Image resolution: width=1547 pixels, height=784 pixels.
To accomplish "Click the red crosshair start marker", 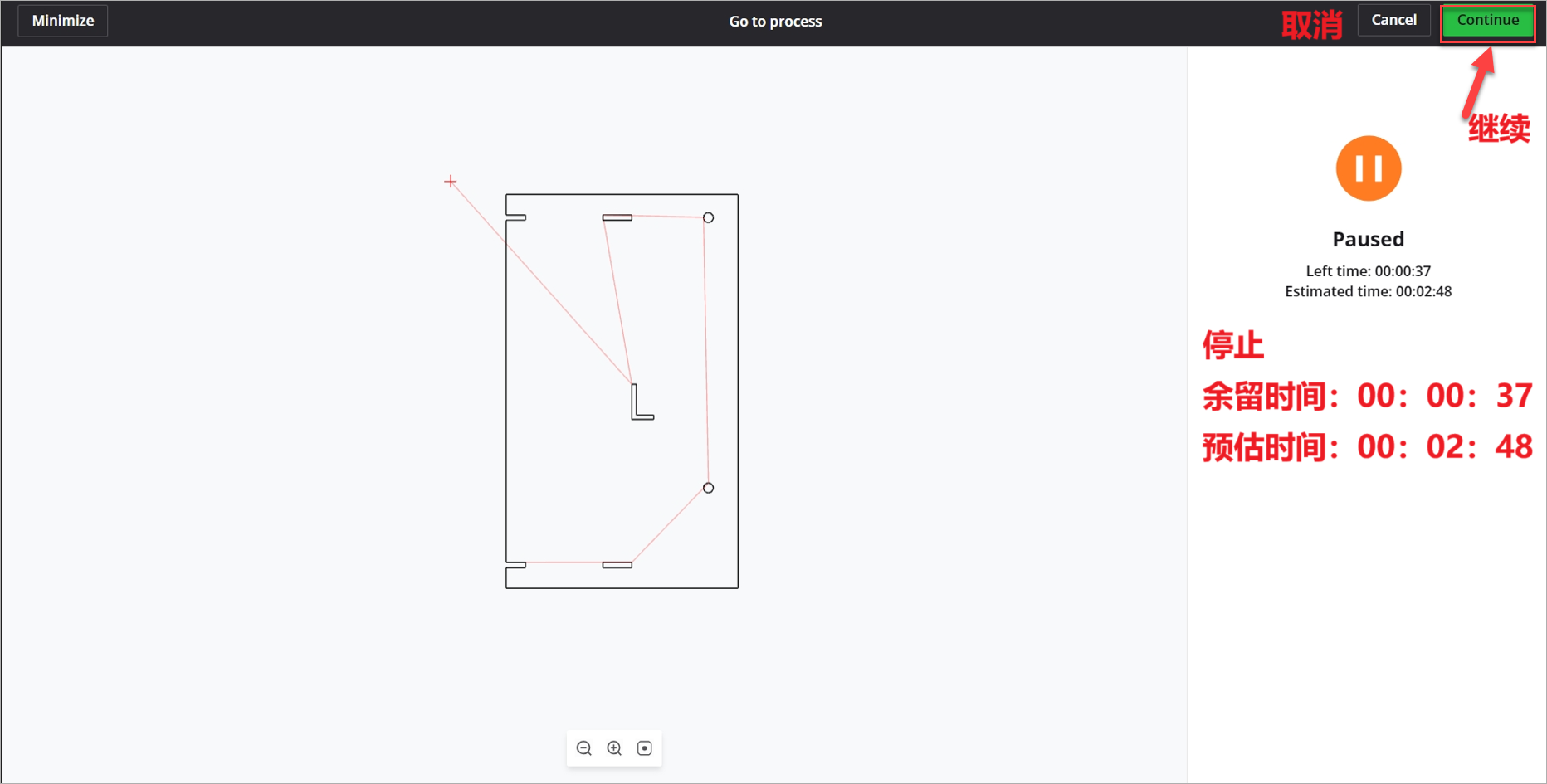I will [451, 182].
